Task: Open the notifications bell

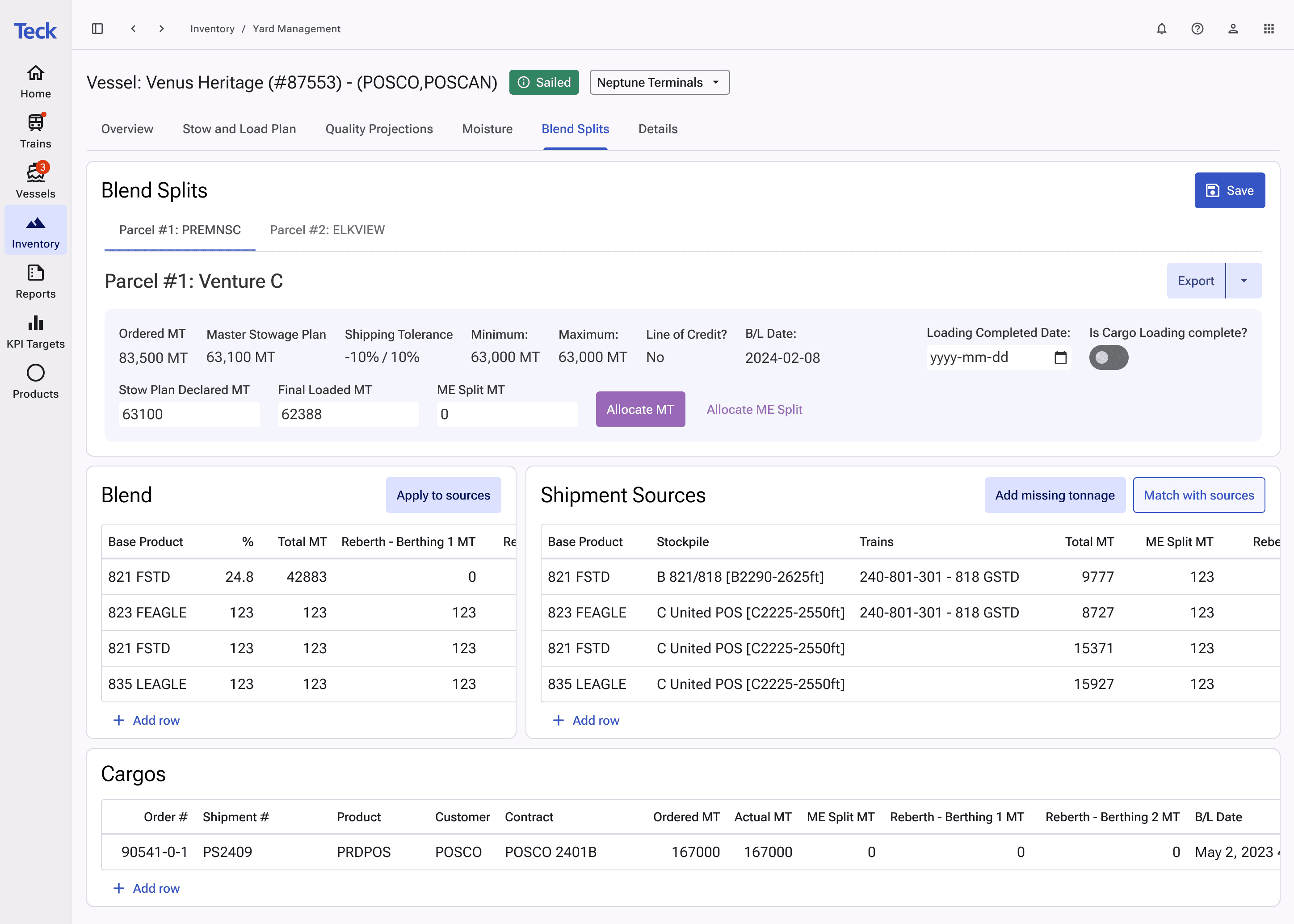Action: [1161, 29]
